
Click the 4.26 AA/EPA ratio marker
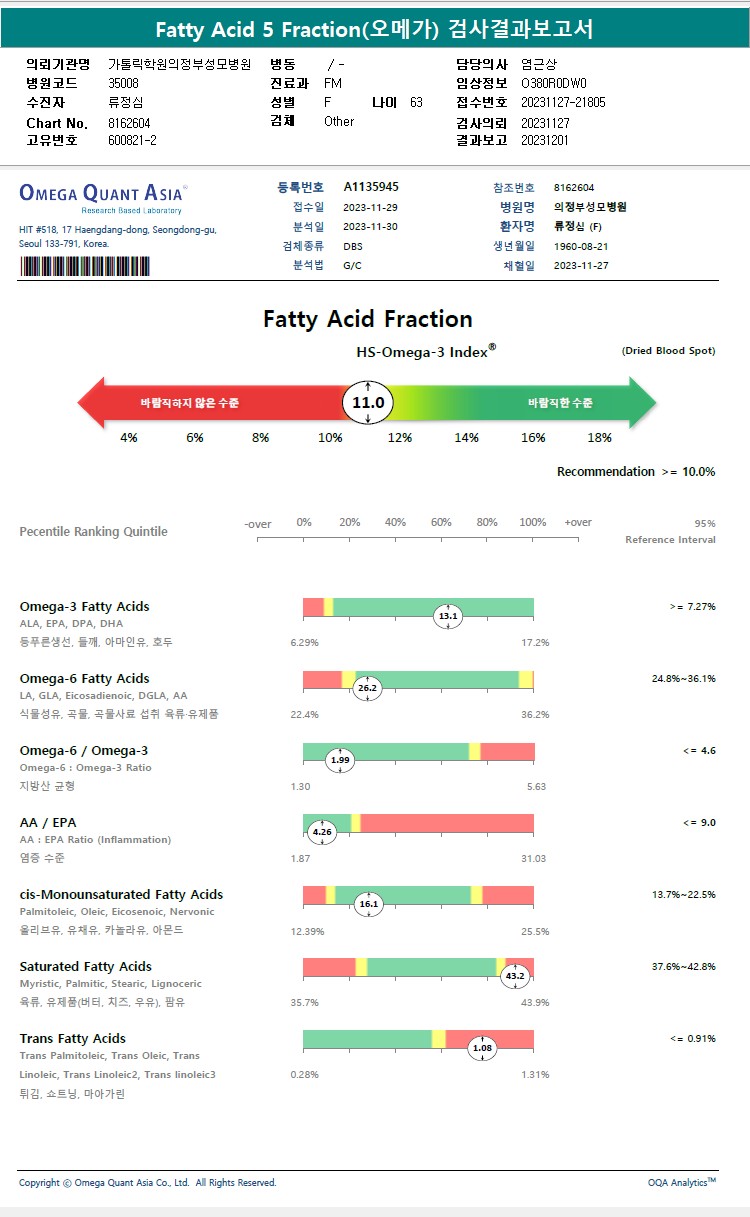pos(322,832)
